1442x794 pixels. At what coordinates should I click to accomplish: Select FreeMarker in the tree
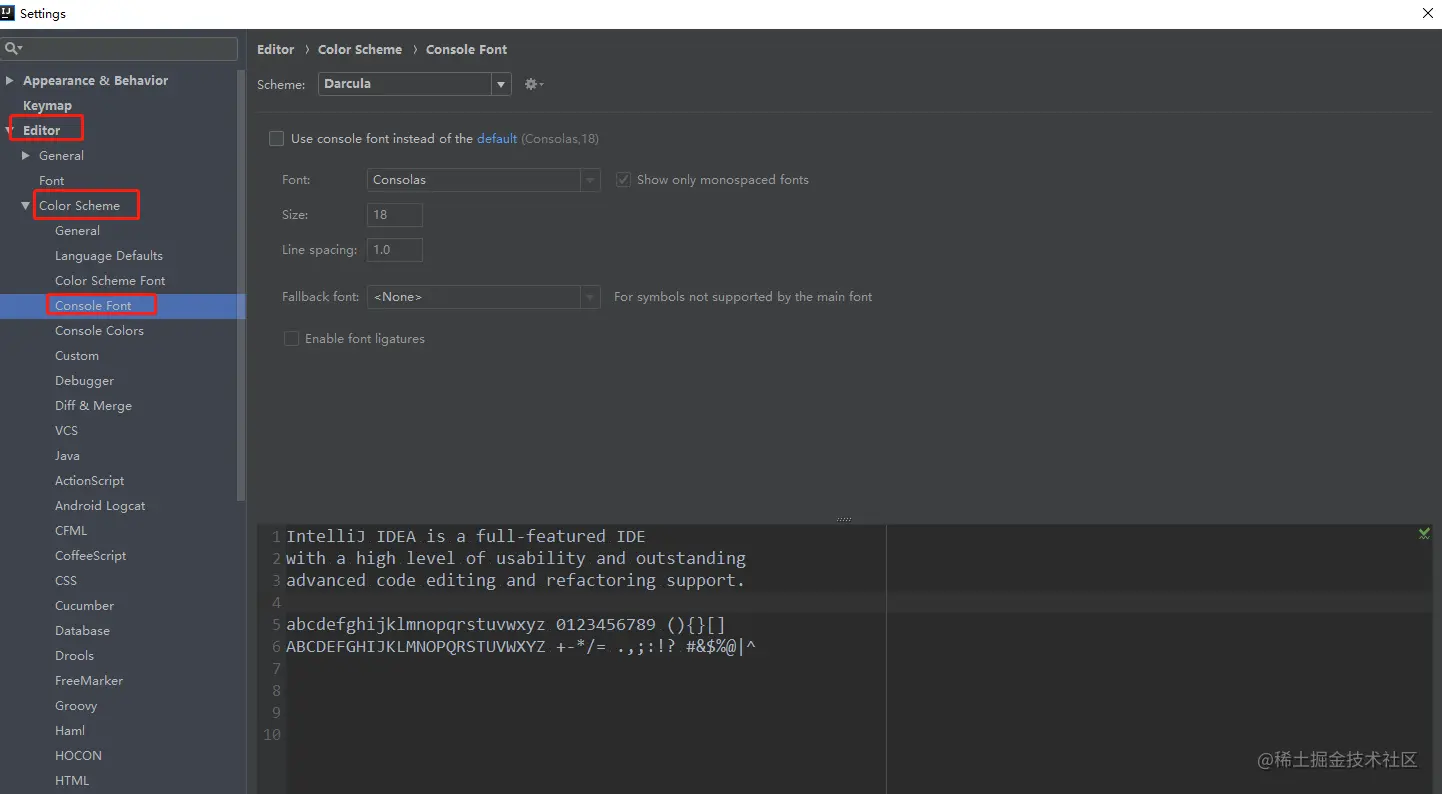coord(89,680)
